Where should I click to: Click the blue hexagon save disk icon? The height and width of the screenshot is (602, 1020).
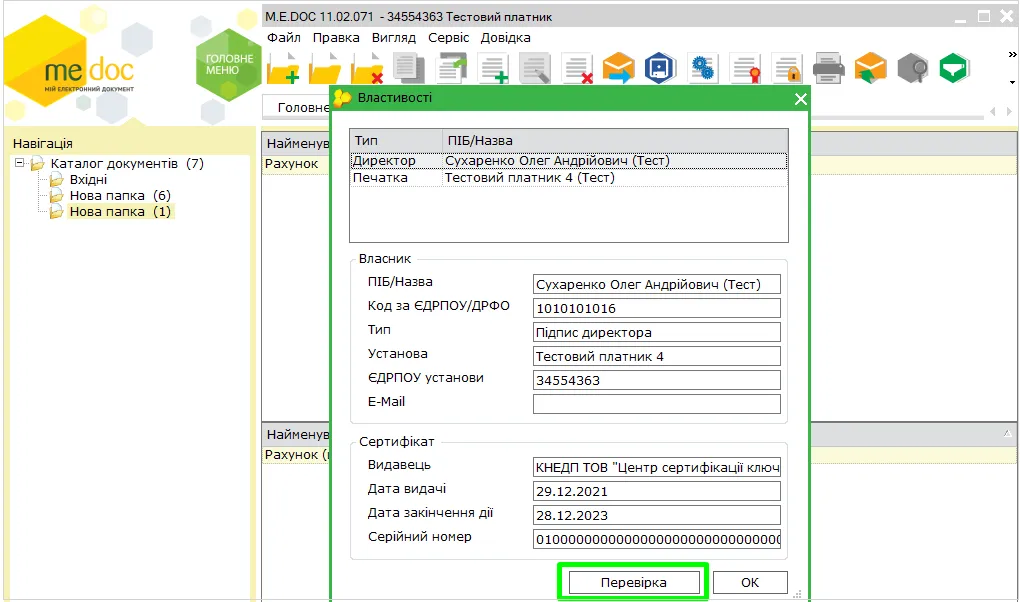pyautogui.click(x=660, y=68)
